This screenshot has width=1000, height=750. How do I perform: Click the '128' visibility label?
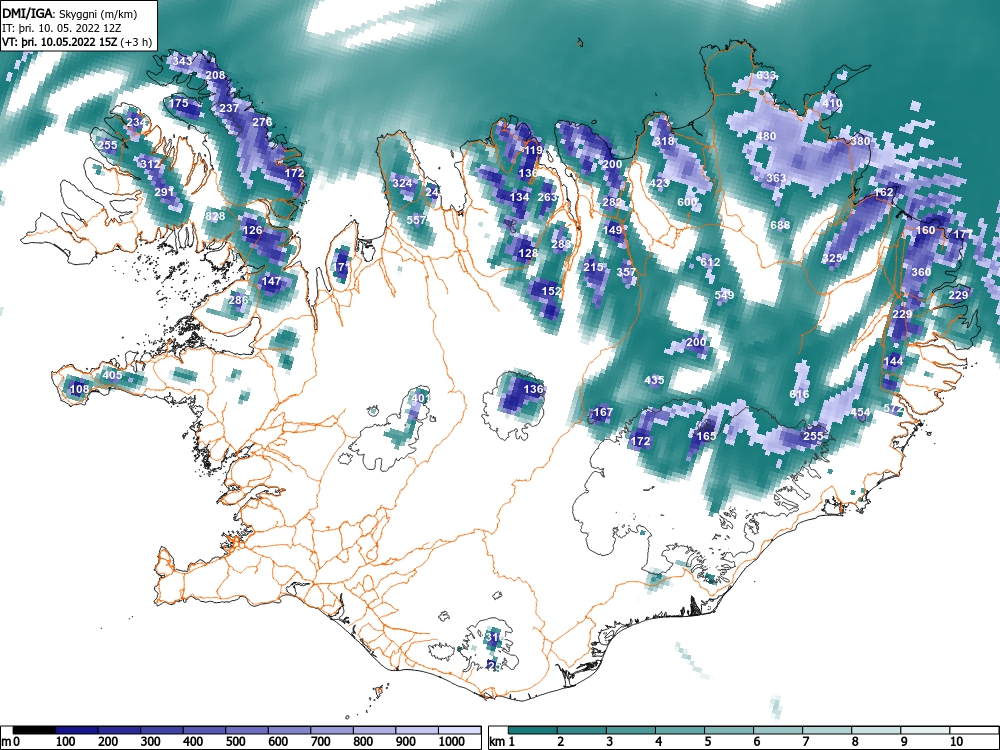pyautogui.click(x=528, y=254)
